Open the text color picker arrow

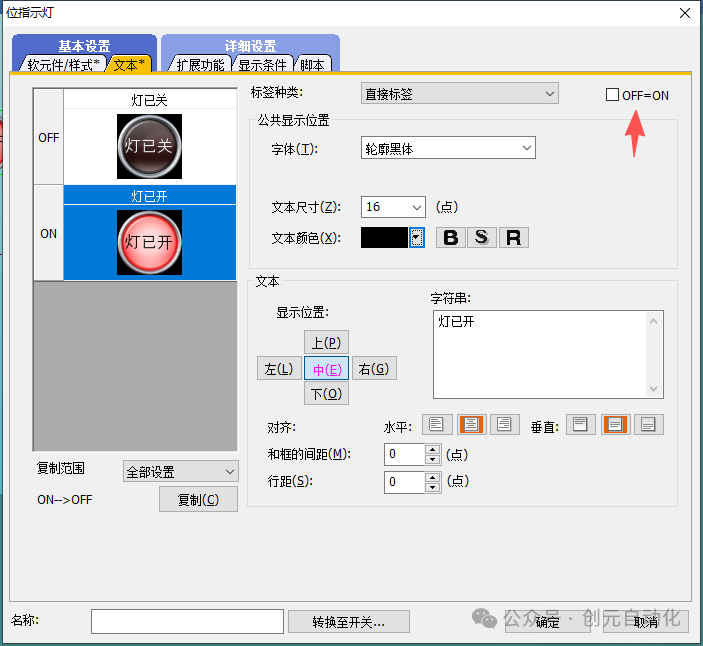tap(417, 237)
